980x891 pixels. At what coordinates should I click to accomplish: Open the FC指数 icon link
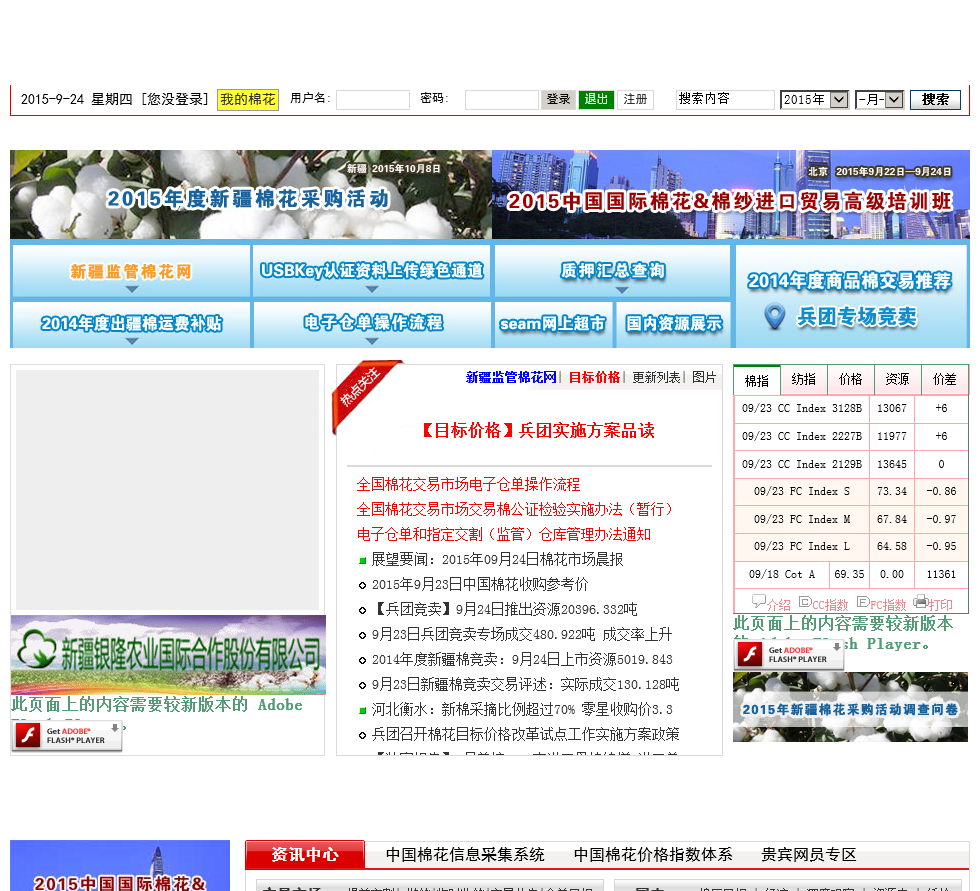click(x=863, y=602)
